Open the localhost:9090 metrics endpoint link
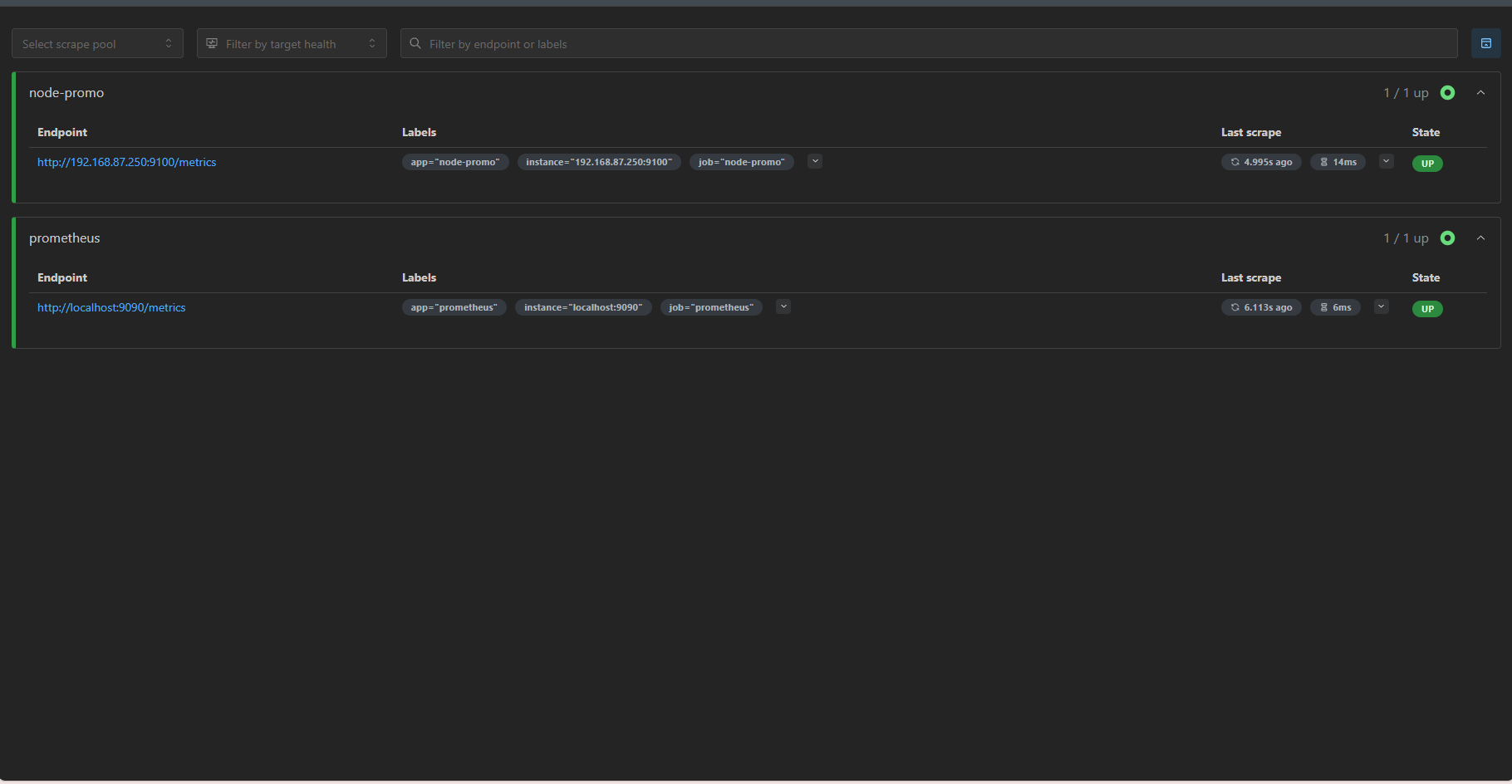Viewport: 1512px width, 784px height. [111, 307]
